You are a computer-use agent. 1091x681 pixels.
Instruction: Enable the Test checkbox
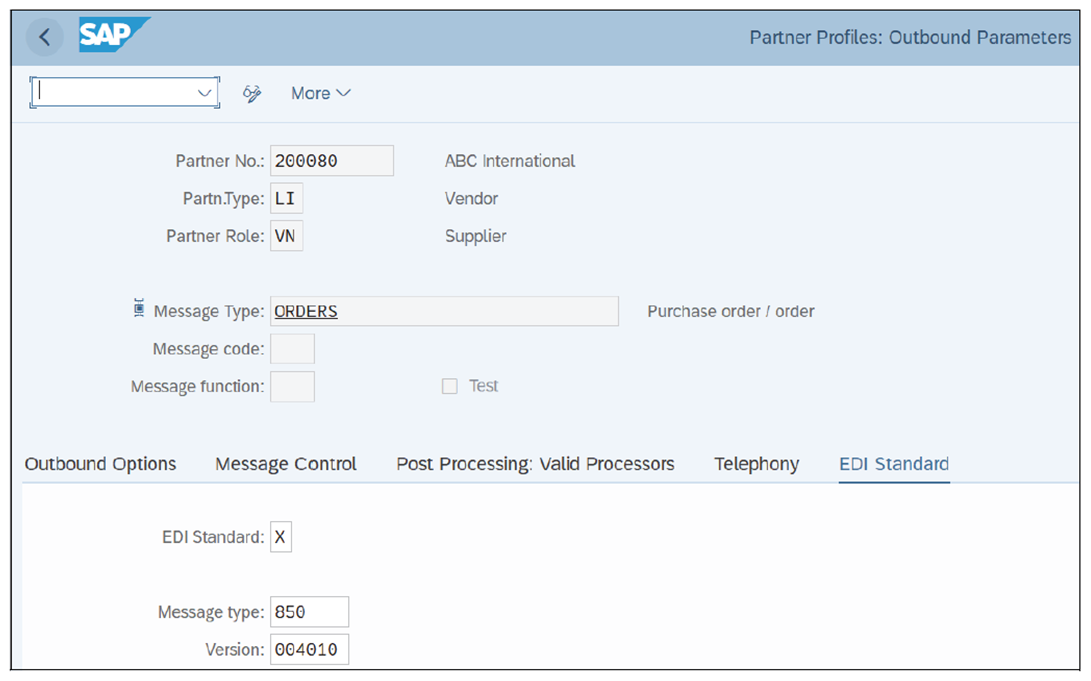click(450, 386)
